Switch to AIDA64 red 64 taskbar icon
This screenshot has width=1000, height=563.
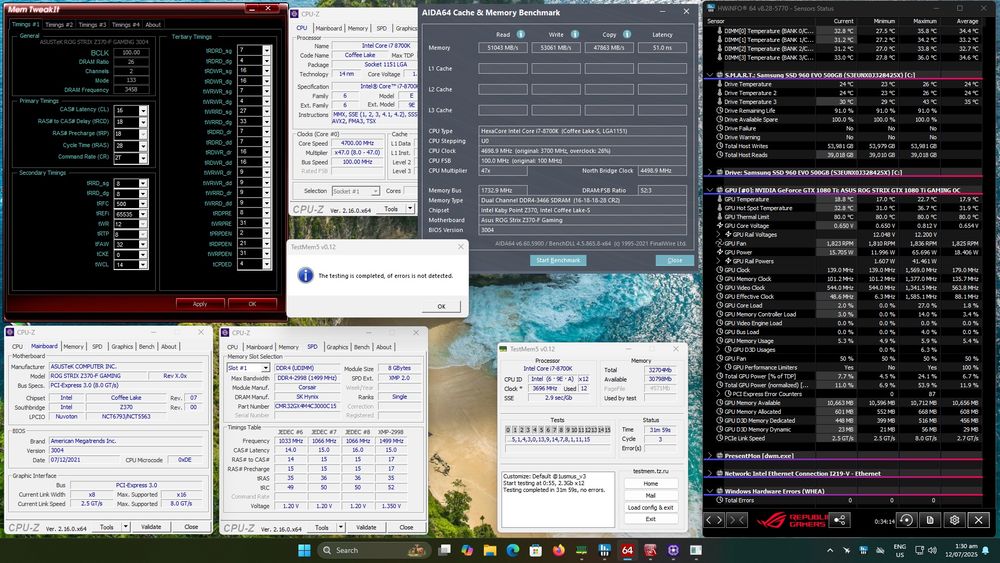pyautogui.click(x=628, y=550)
